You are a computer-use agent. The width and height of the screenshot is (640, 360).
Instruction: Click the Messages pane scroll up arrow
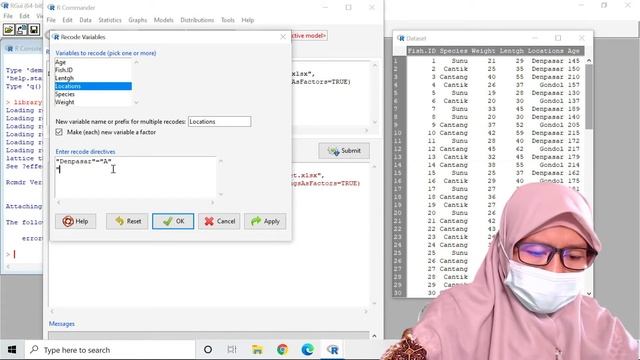pos(374,336)
